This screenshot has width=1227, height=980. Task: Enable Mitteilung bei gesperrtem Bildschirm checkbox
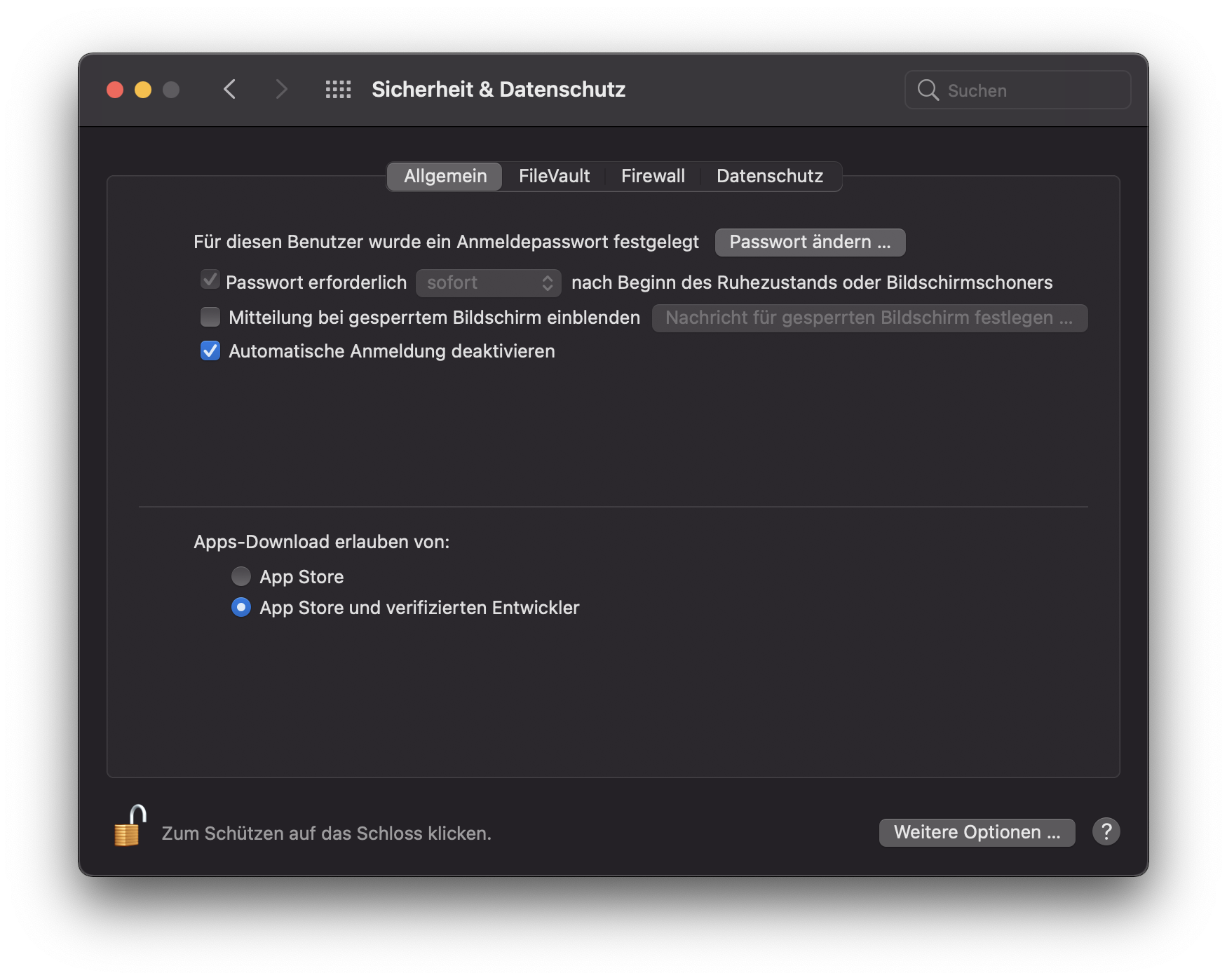[210, 317]
